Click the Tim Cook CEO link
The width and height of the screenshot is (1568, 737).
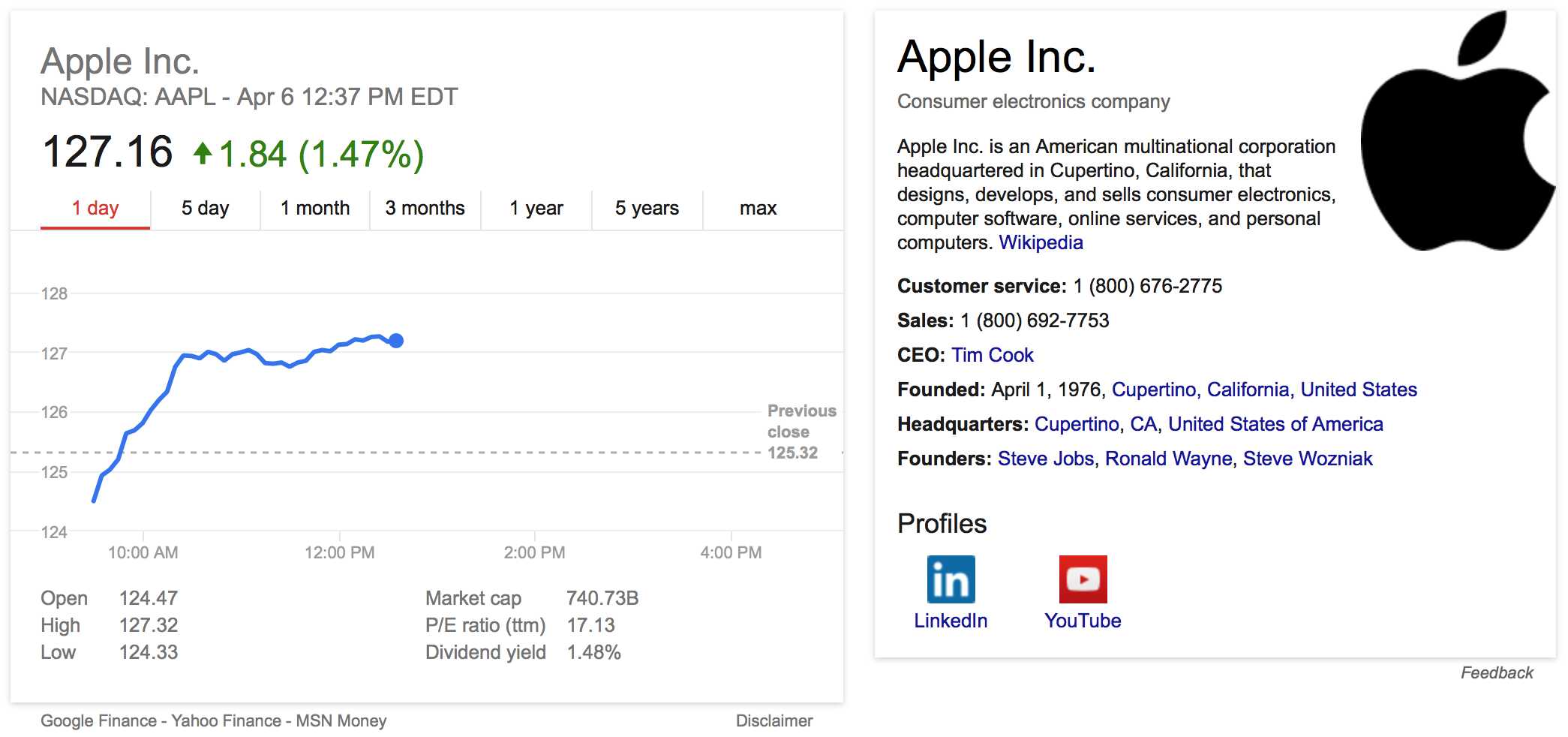[992, 355]
